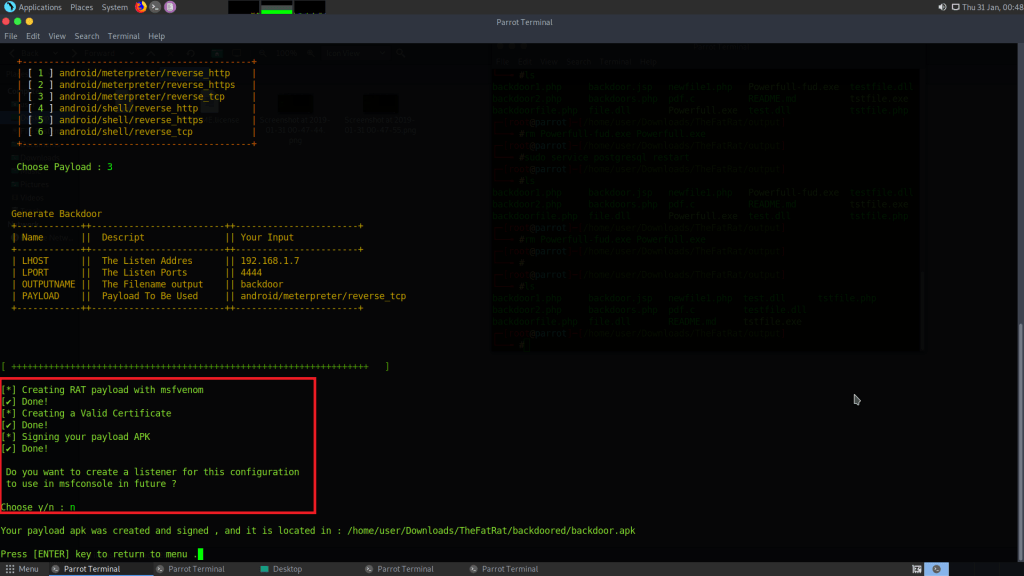Click the 'Parrot Terminal' window title
1024x576 pixels.
point(524,22)
